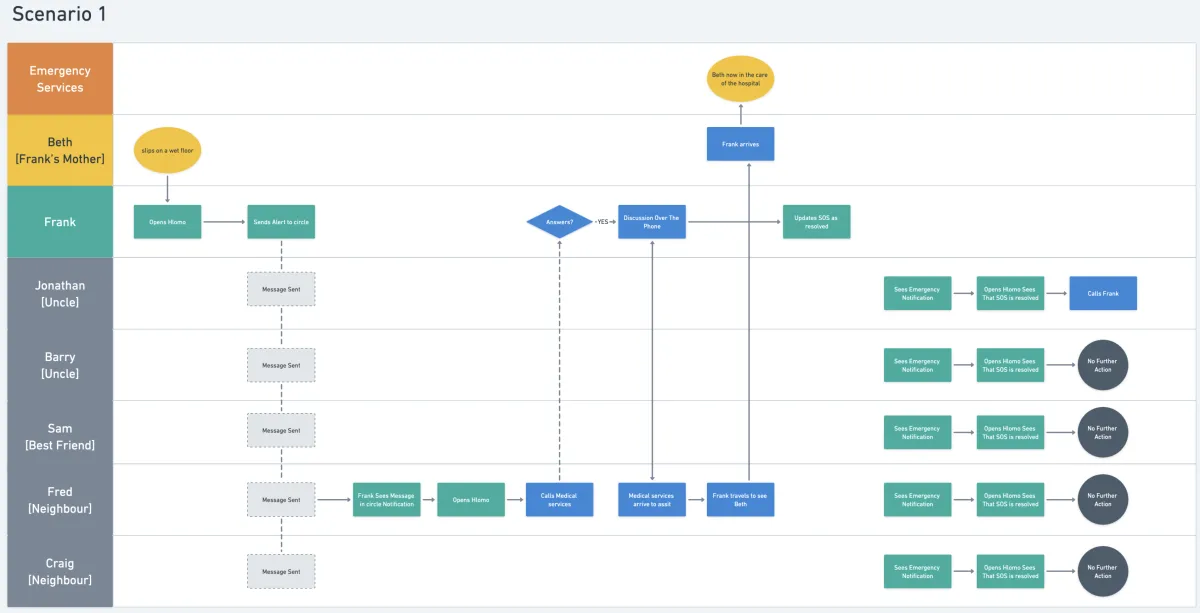Click the 'Medical services arrive to assist' box
This screenshot has height=613, width=1200.
click(x=652, y=500)
